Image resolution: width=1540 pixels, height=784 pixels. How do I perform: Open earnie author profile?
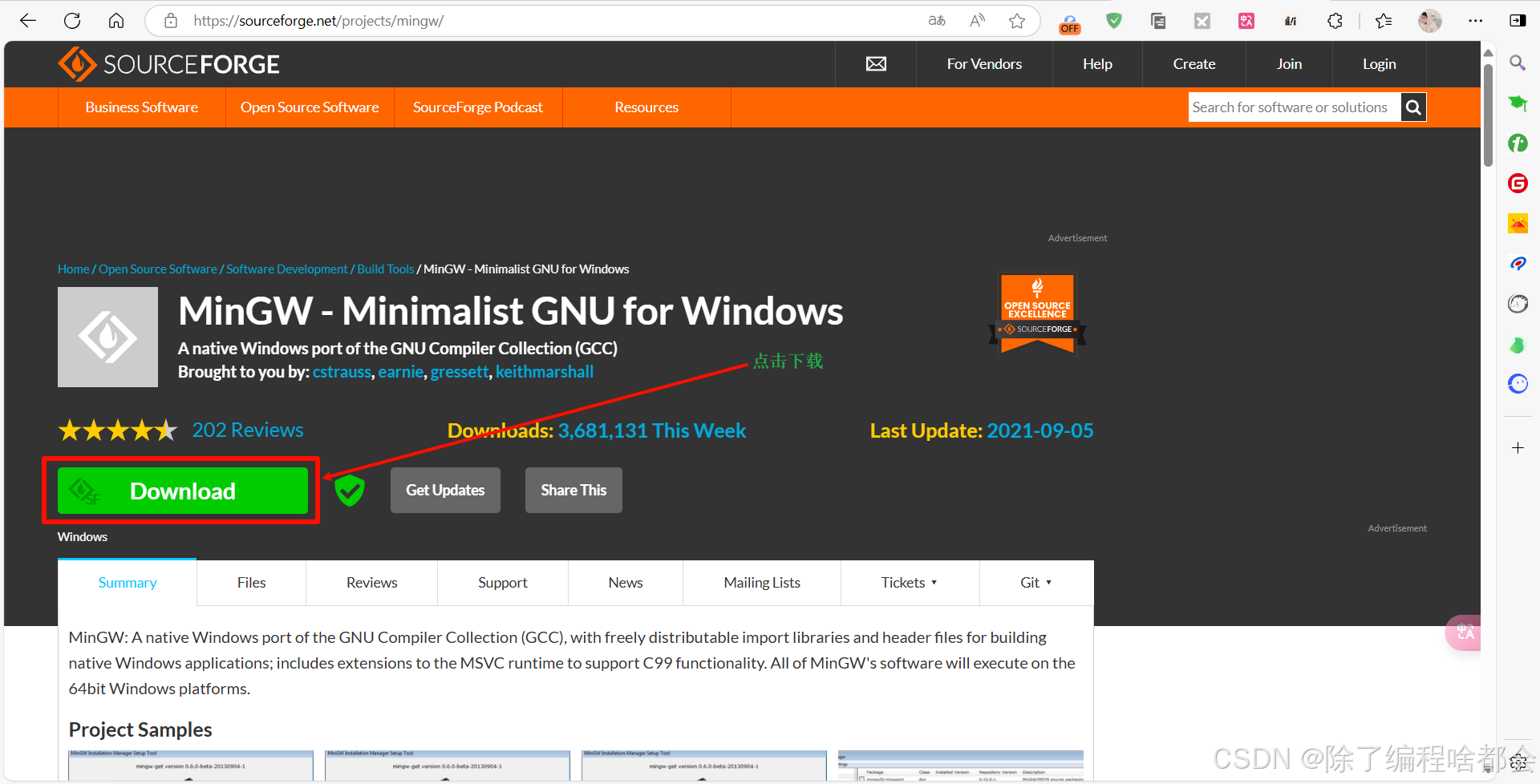click(400, 372)
